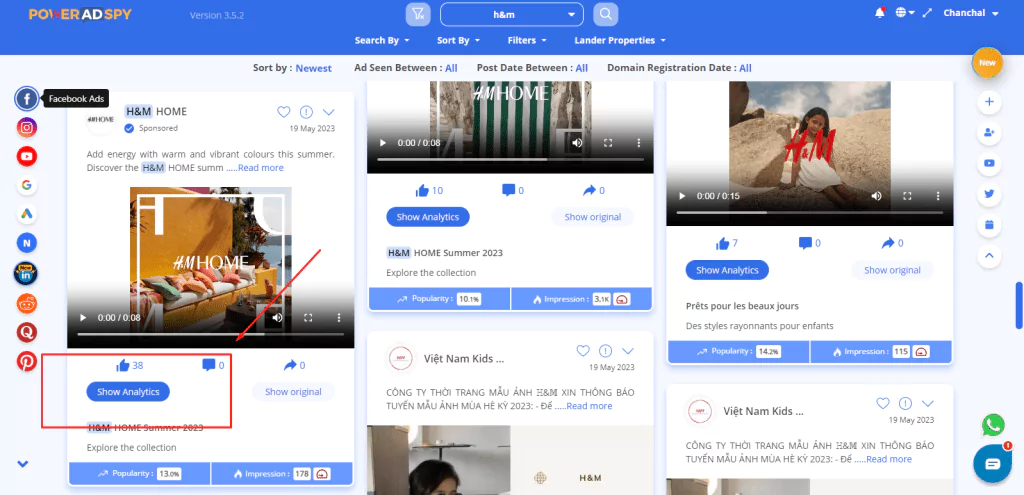Image resolution: width=1024 pixels, height=495 pixels.
Task: Mute the 0:15 kids H&M video
Action: click(876, 196)
